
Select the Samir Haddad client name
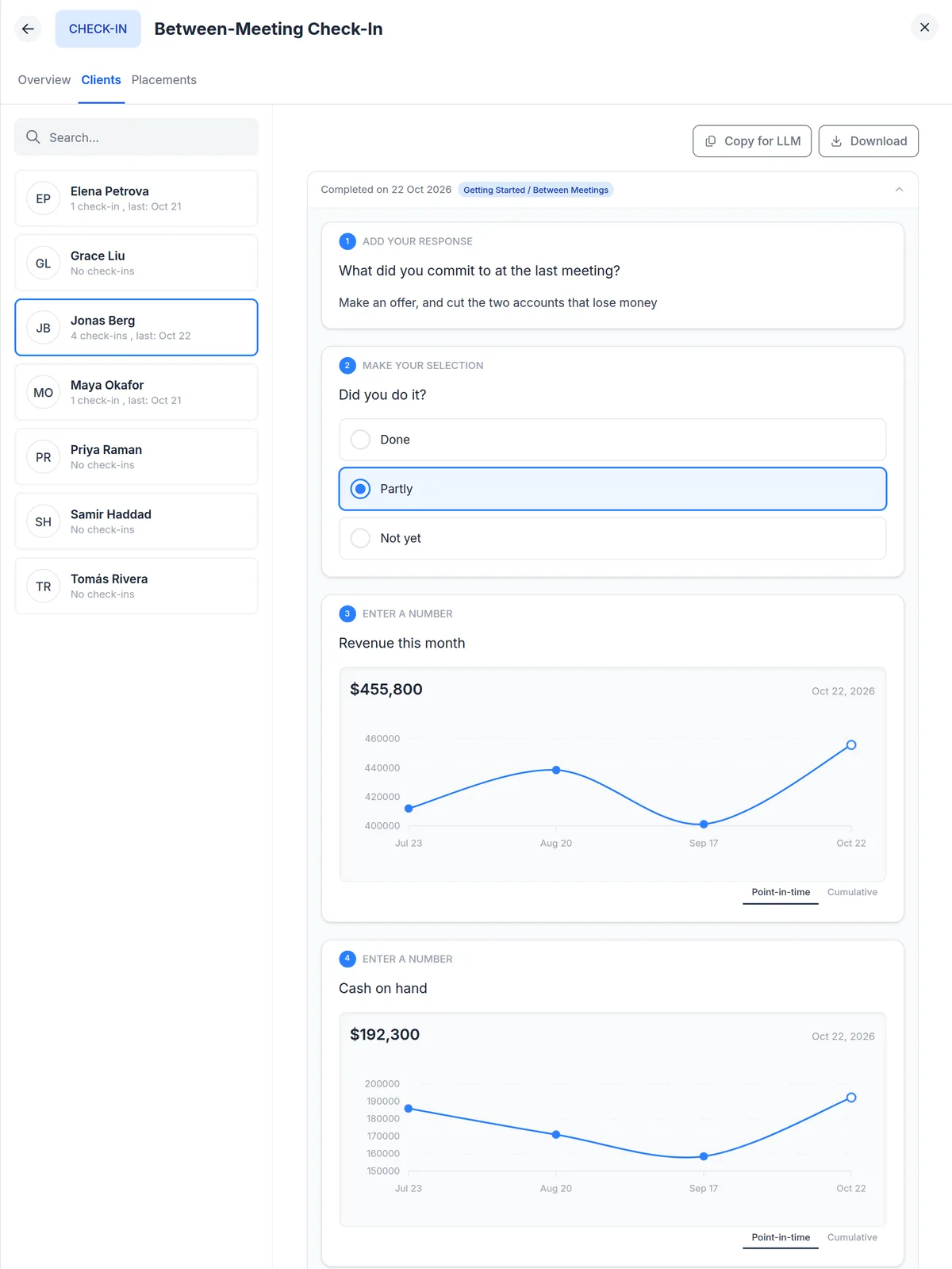point(111,514)
